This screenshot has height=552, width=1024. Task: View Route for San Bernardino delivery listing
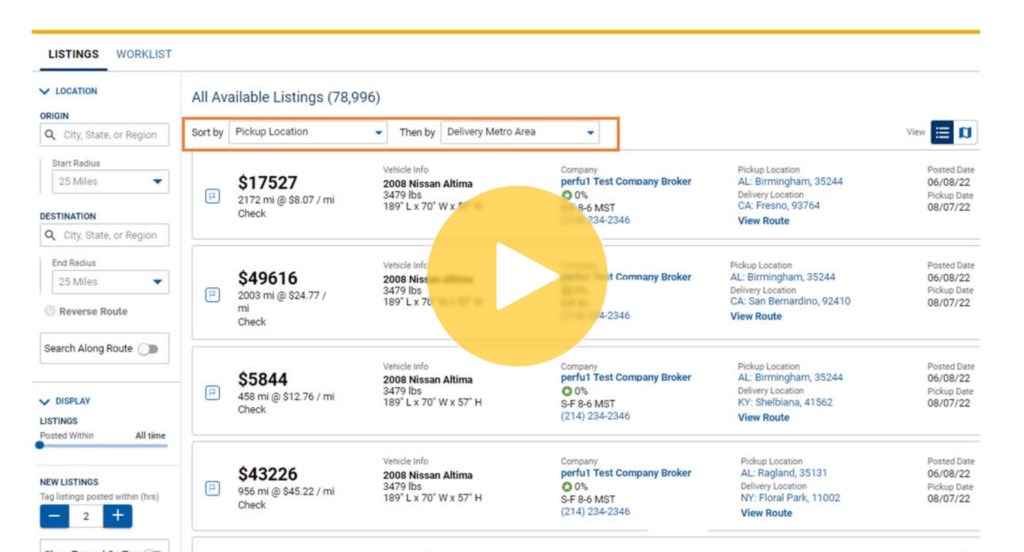tap(756, 316)
